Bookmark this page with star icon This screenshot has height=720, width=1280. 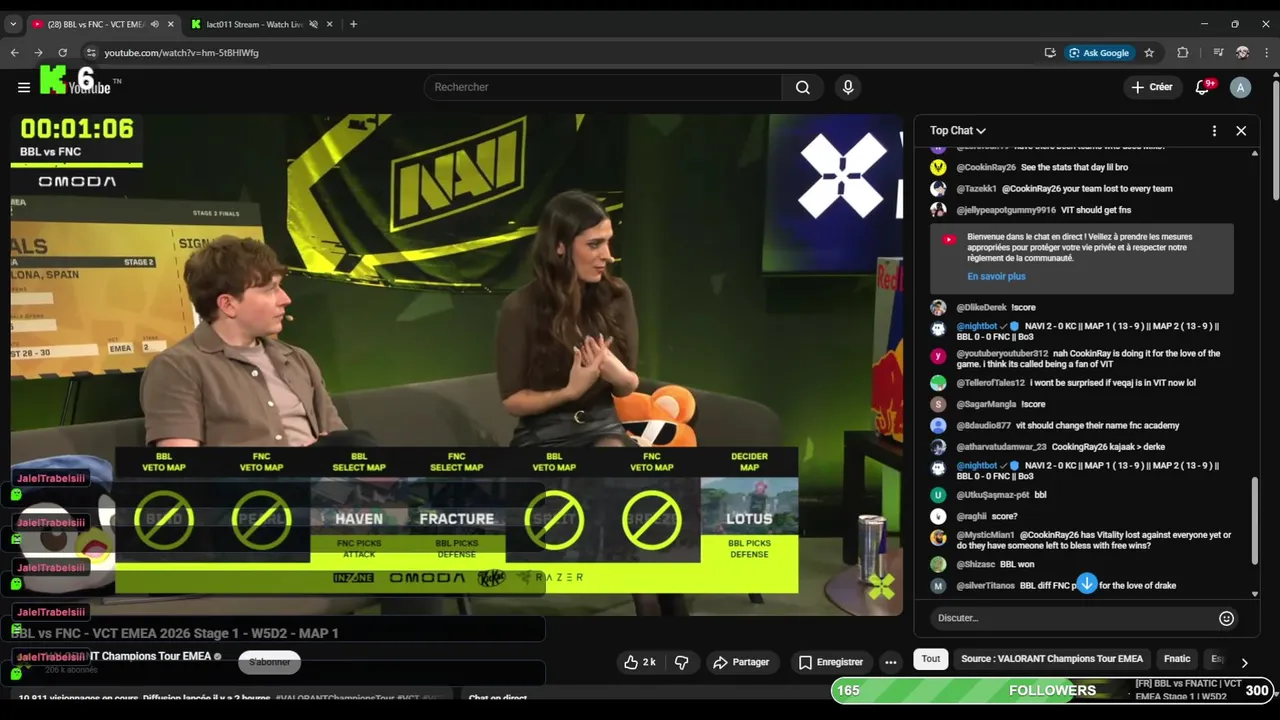1149,52
